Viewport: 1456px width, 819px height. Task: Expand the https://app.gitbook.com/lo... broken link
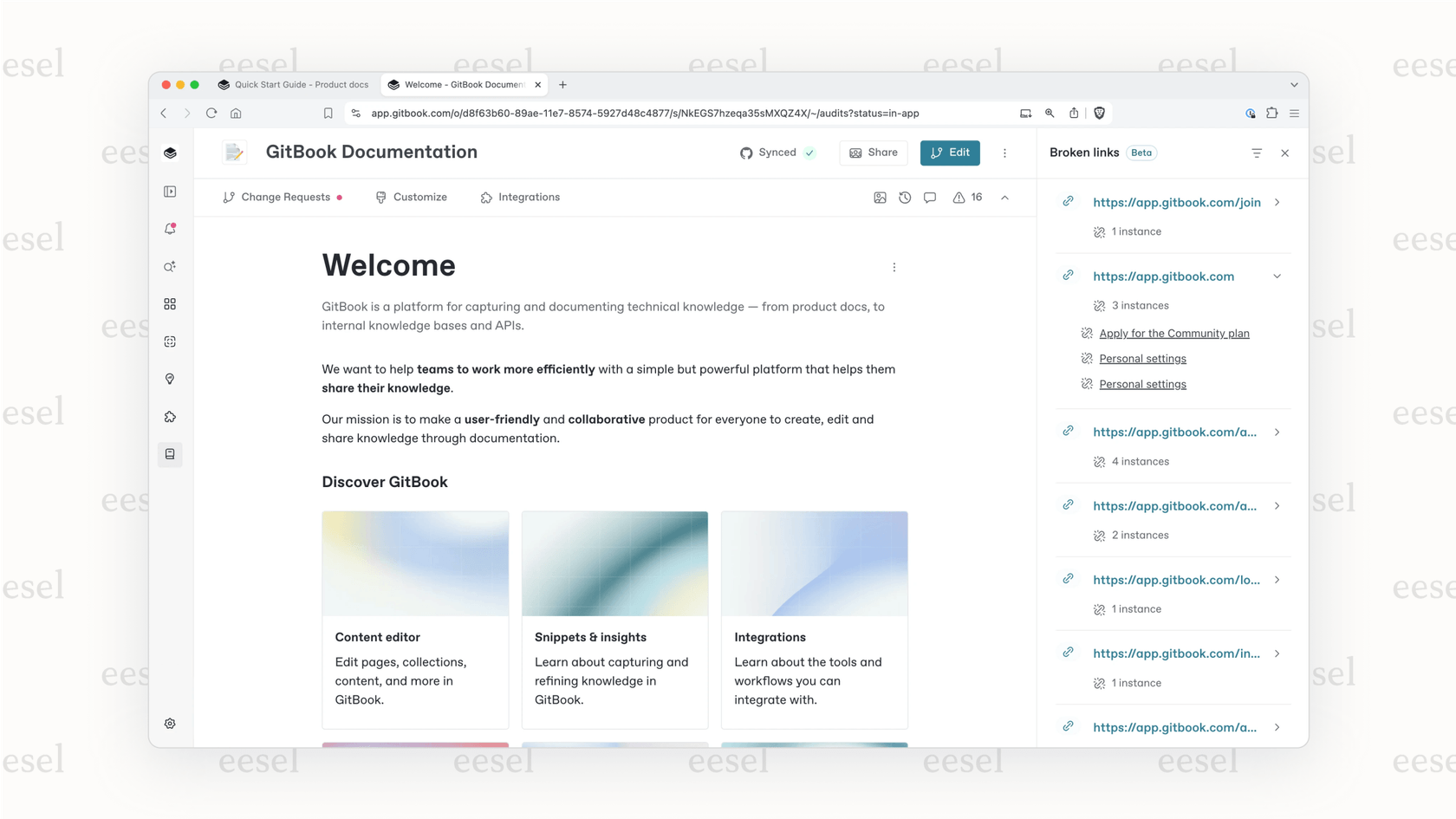click(1277, 580)
